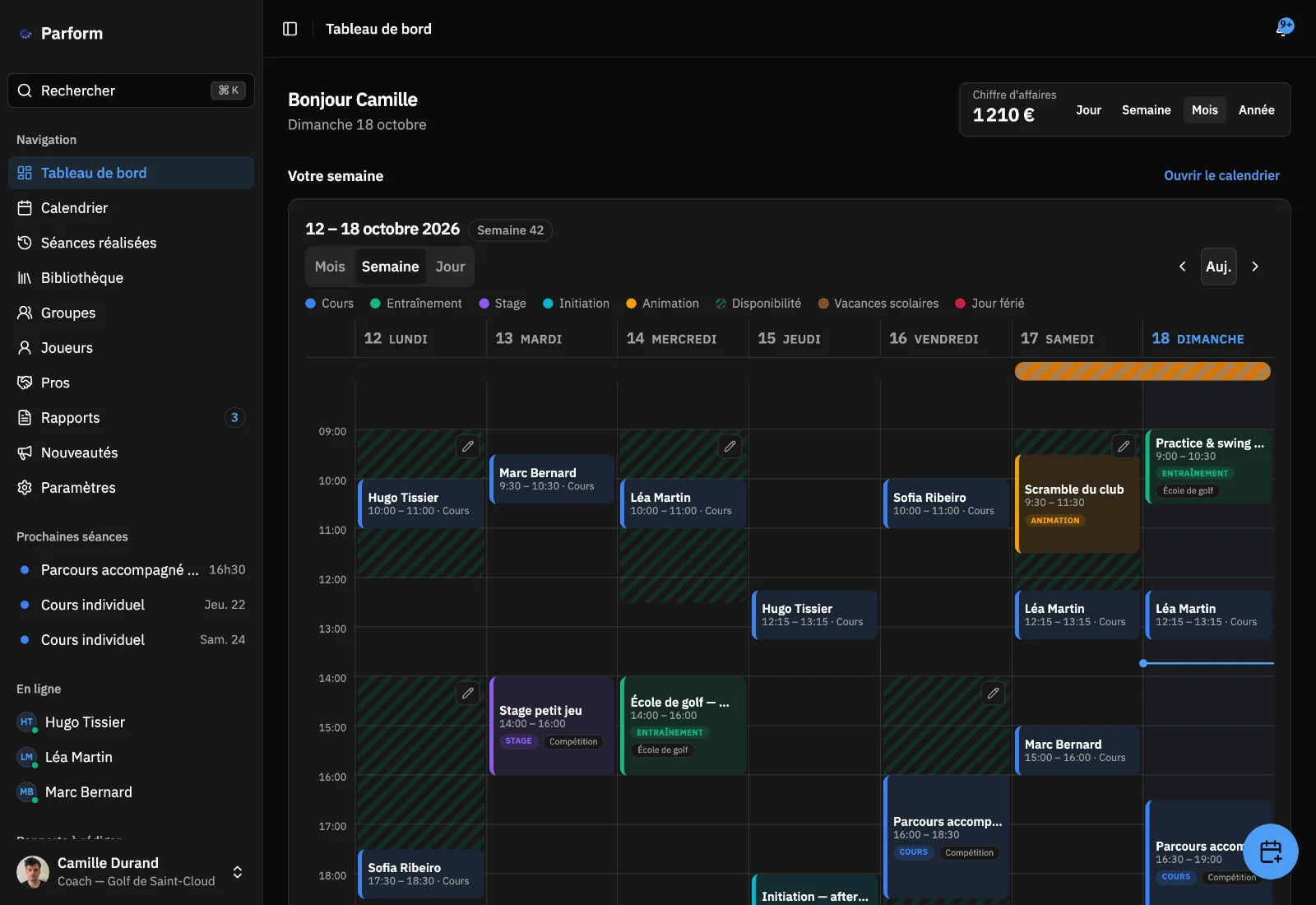The image size is (1316, 905).
Task: Open the Stage petit jeu event
Action: (552, 726)
